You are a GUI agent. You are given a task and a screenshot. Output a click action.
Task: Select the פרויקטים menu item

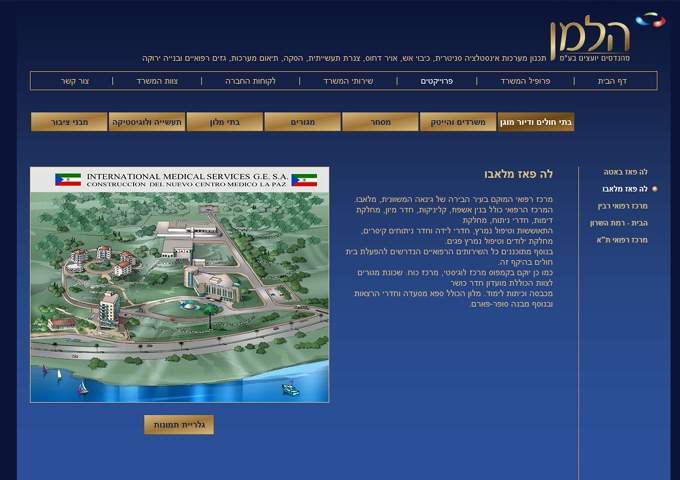[x=437, y=81]
